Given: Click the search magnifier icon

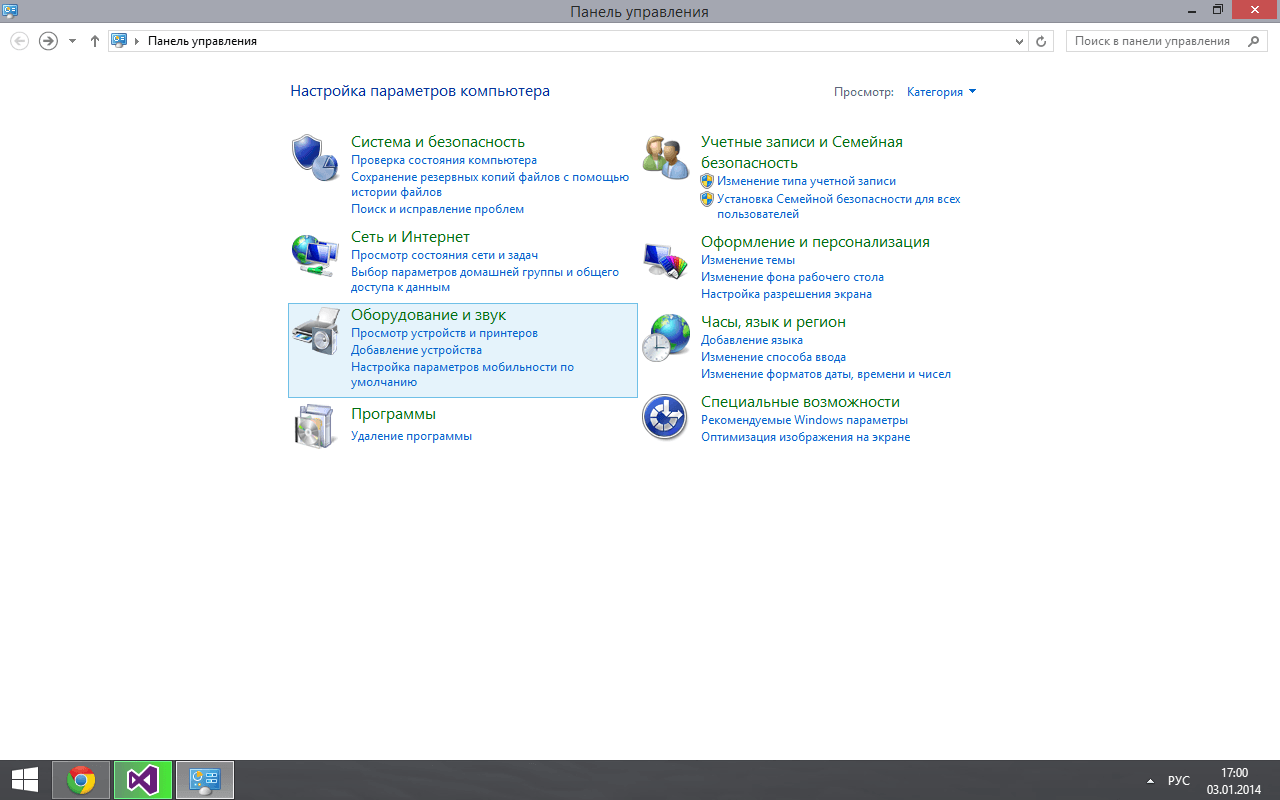Looking at the screenshot, I should 1254,41.
